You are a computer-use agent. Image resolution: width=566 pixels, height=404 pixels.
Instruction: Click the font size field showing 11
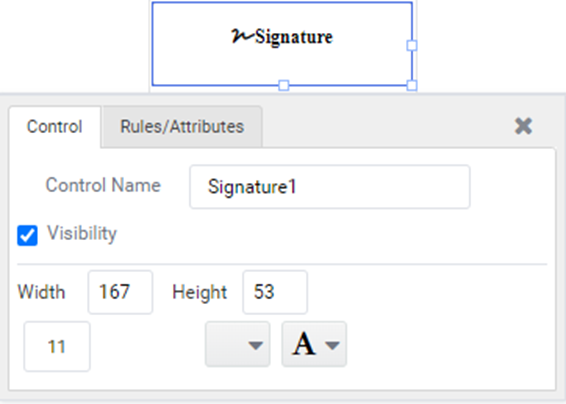[x=57, y=346]
